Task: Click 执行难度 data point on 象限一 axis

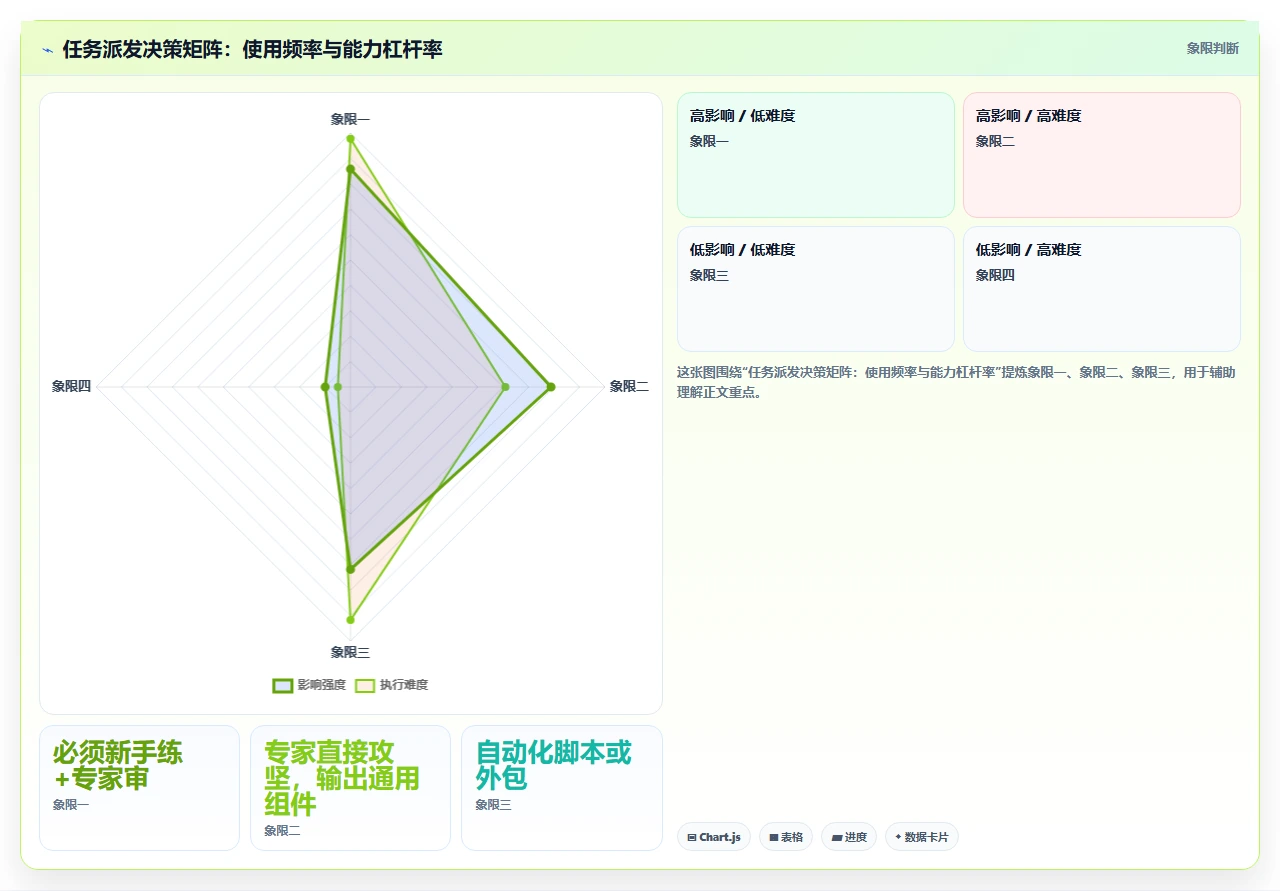Action: [x=350, y=138]
